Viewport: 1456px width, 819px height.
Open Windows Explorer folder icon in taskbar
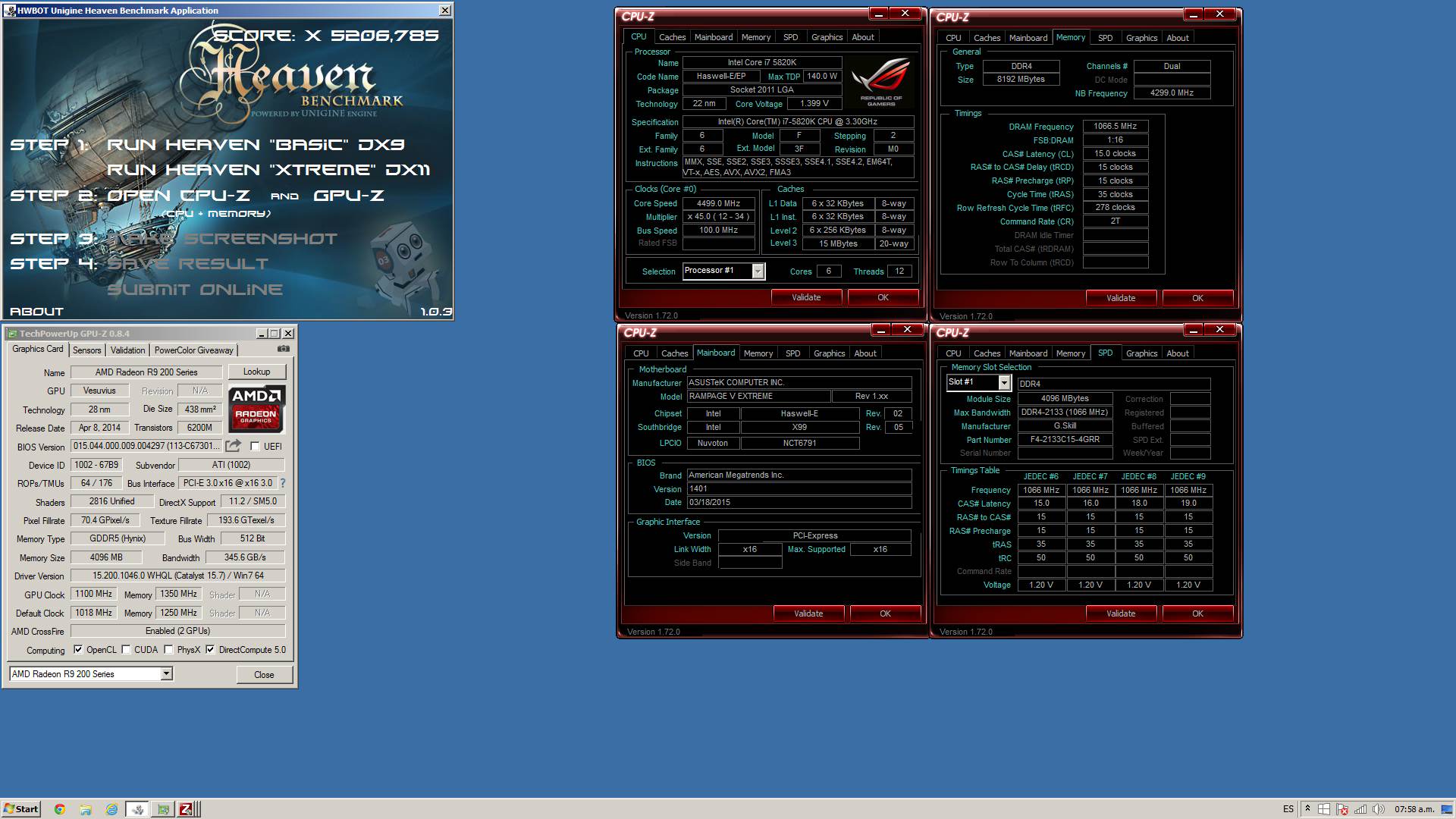coord(86,809)
